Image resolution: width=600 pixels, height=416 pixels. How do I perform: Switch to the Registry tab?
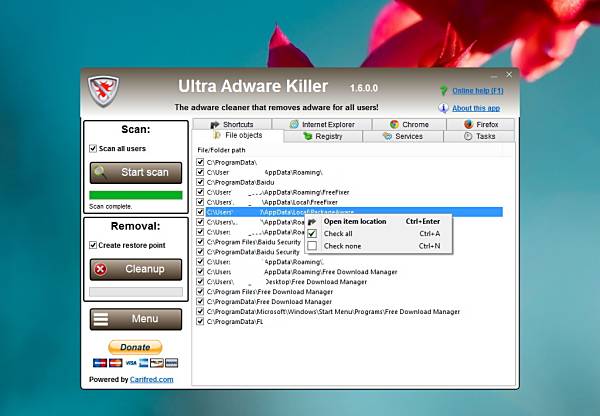pos(323,136)
